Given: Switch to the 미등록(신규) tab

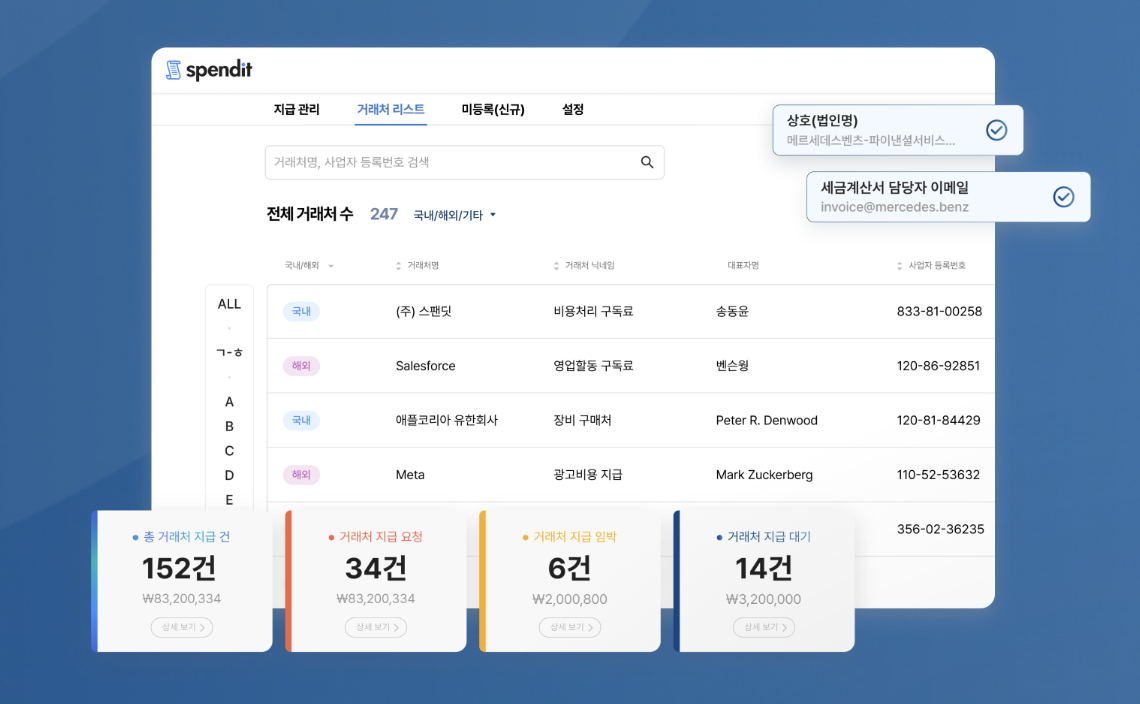Looking at the screenshot, I should click(x=493, y=109).
